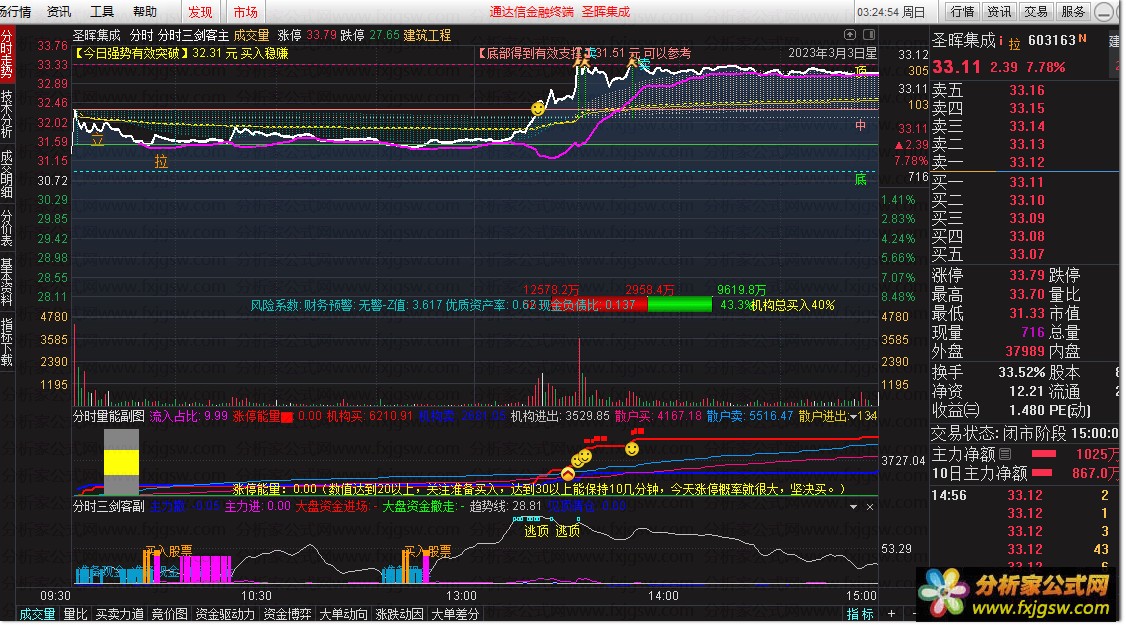Click the 买一 price 33.11
Image resolution: width=1126 pixels, height=625 pixels.
click(1027, 182)
